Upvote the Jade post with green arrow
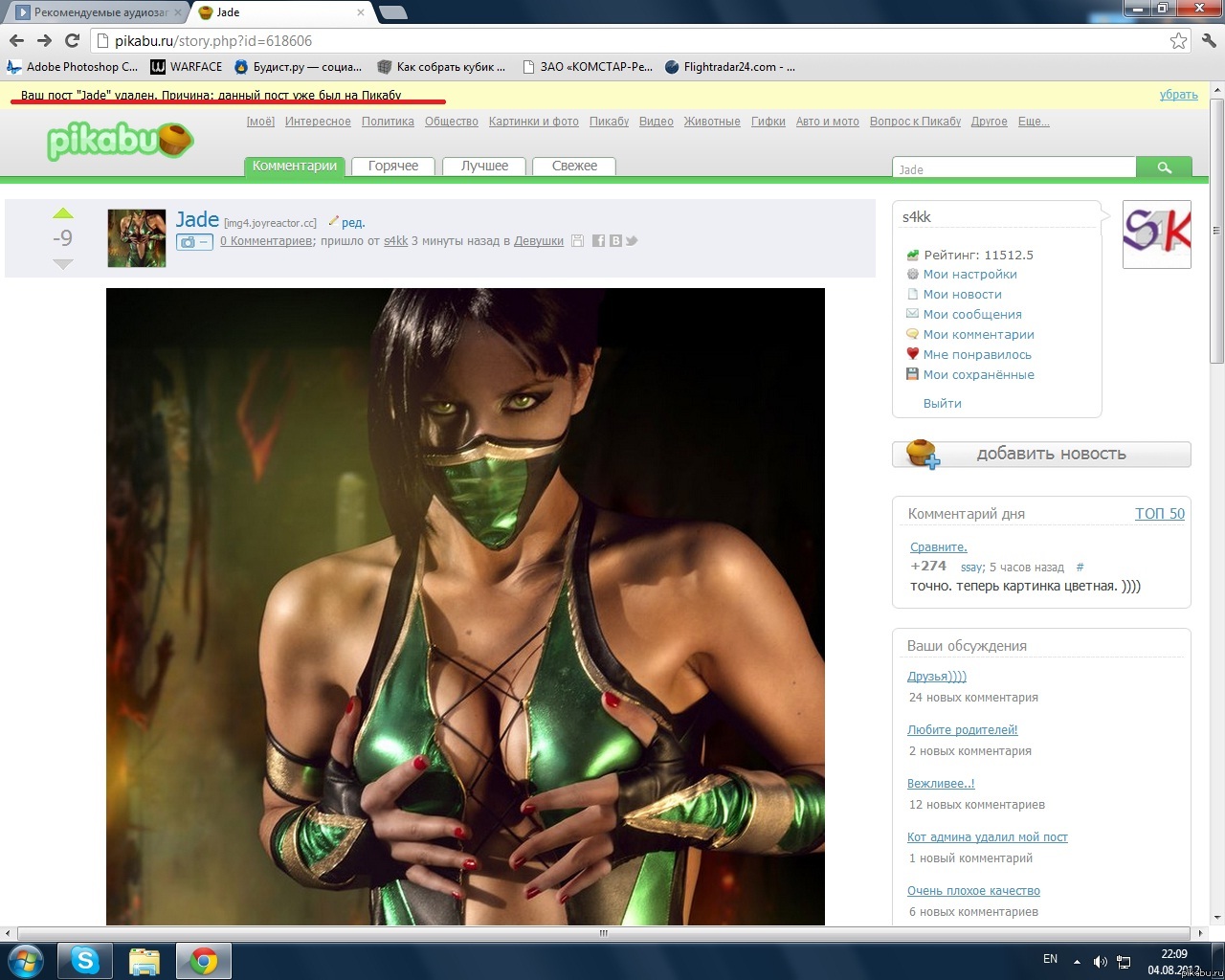Viewport: 1225px width, 980px height. tap(63, 213)
